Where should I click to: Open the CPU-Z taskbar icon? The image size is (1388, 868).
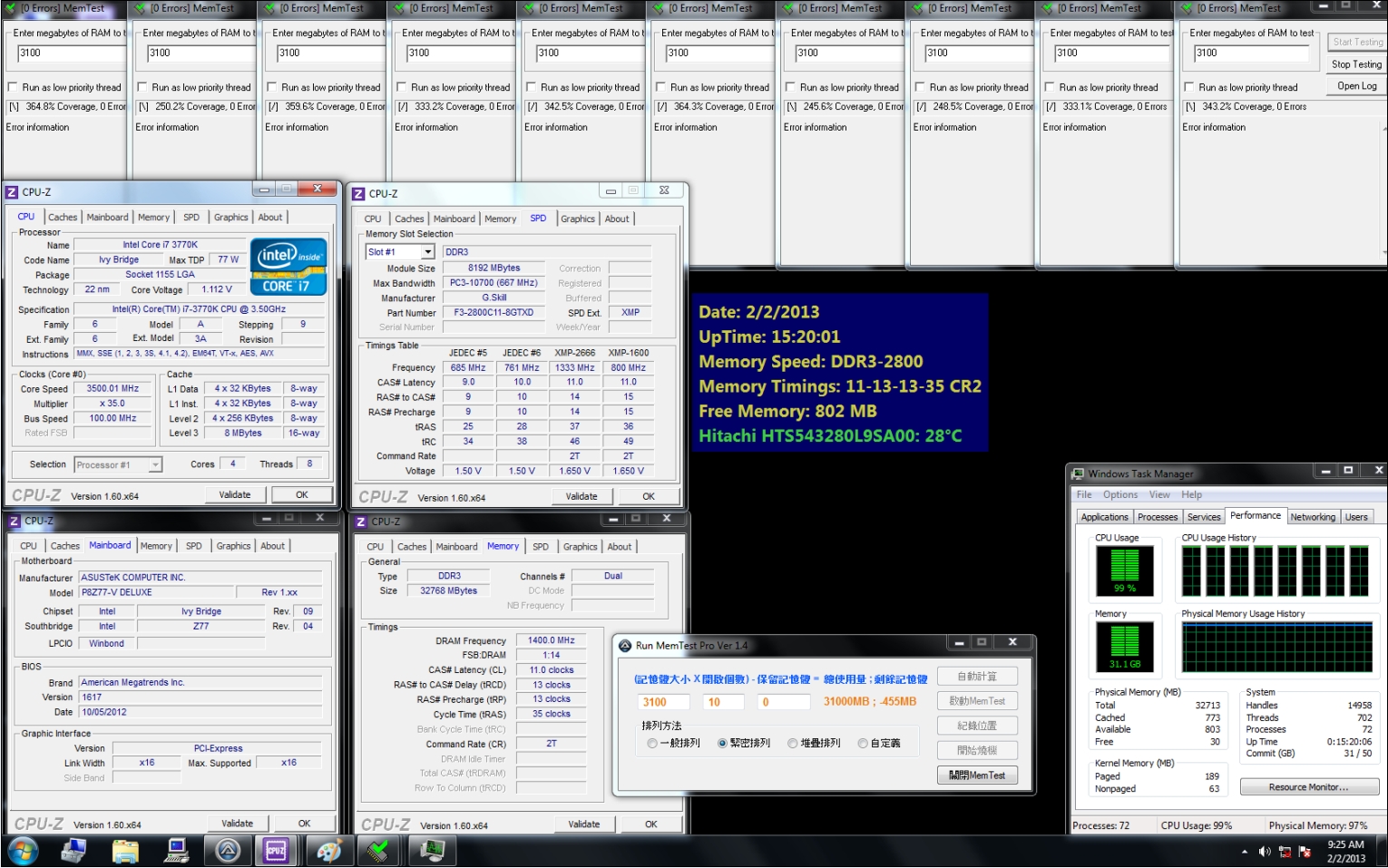click(x=277, y=851)
